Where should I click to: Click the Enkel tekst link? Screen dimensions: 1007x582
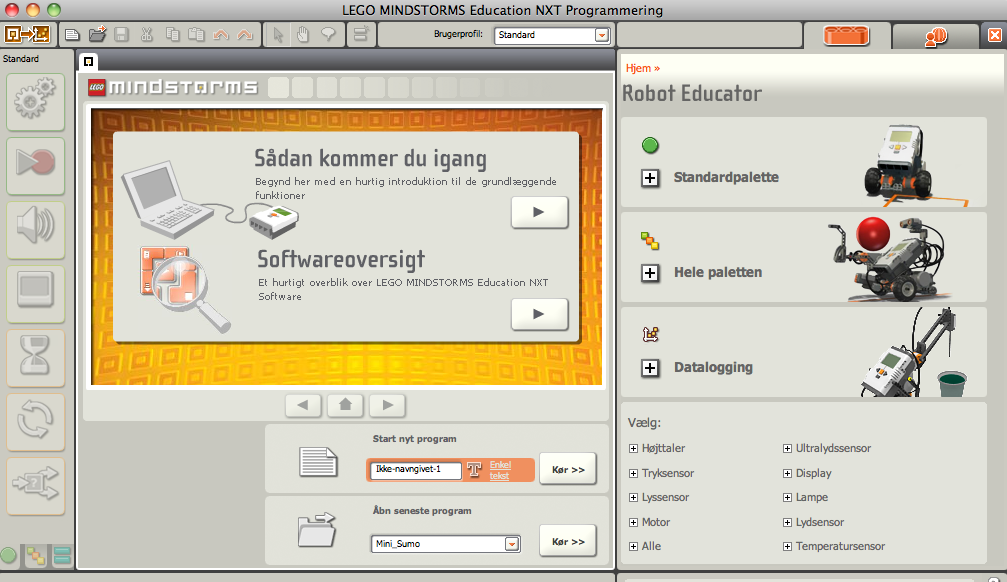tap(500, 470)
